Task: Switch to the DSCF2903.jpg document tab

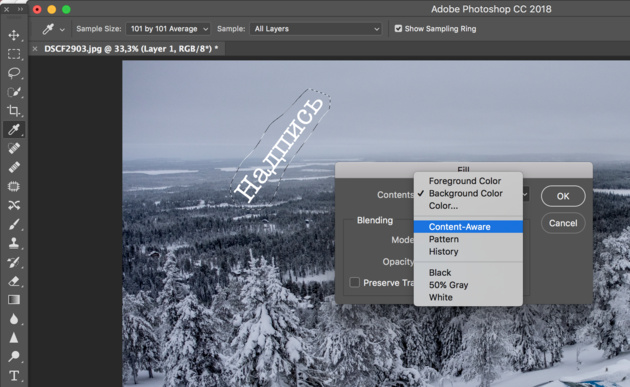Action: click(131, 49)
